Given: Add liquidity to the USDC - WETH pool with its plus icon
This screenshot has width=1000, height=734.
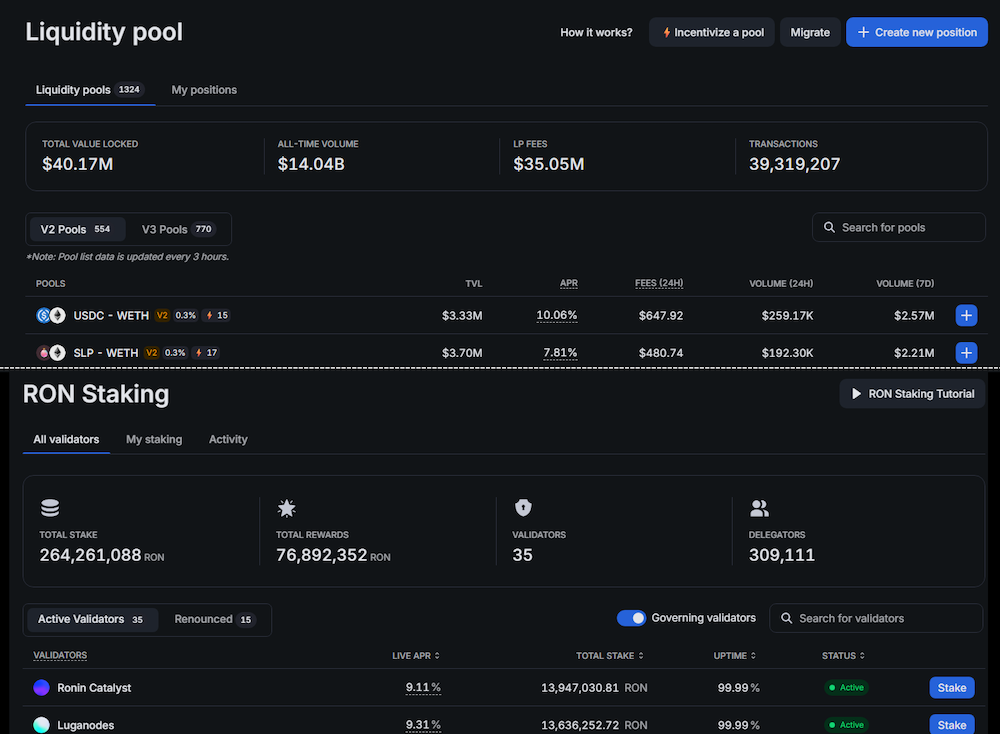Looking at the screenshot, I should 966,315.
